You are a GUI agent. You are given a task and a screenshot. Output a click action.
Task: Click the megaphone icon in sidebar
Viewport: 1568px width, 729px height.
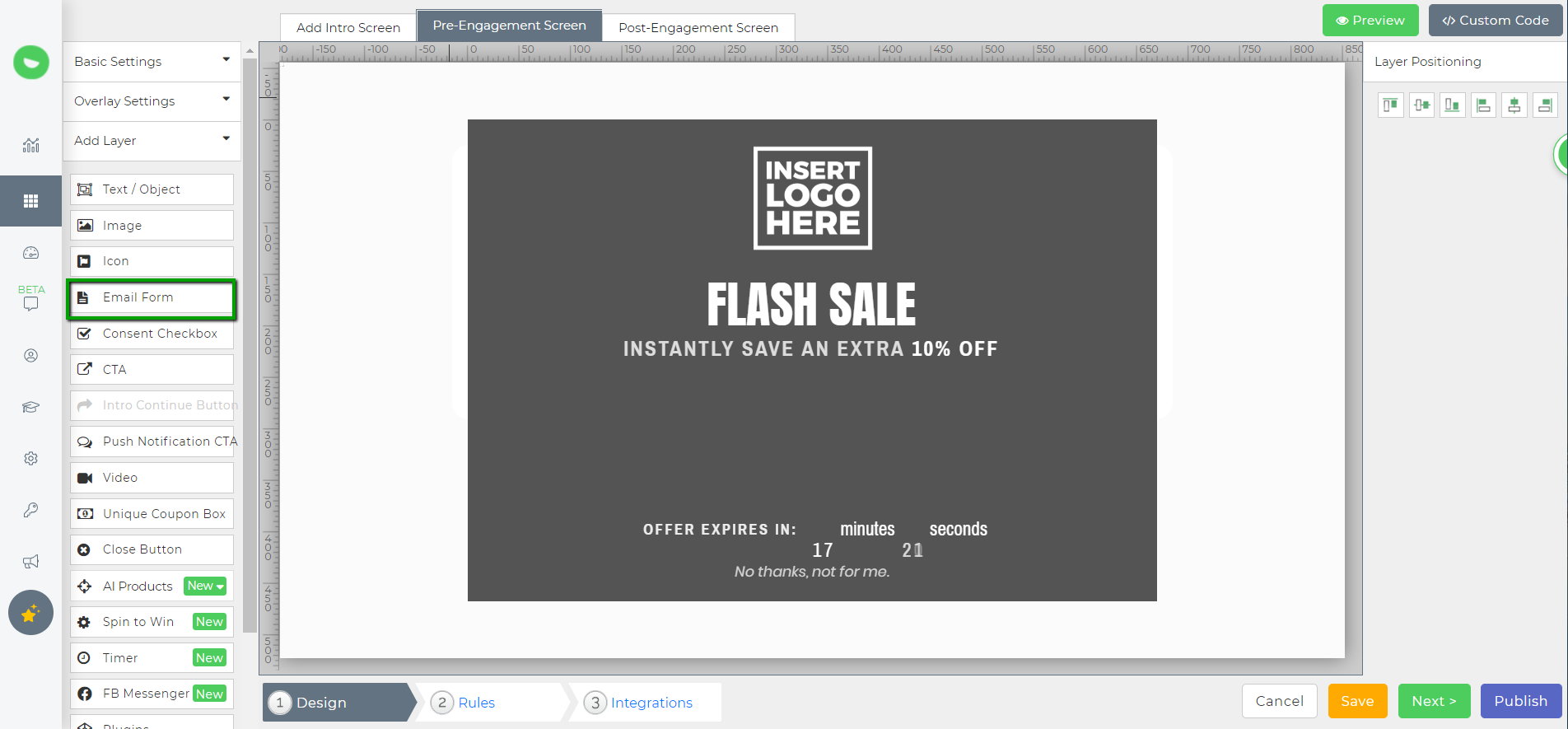(x=30, y=562)
